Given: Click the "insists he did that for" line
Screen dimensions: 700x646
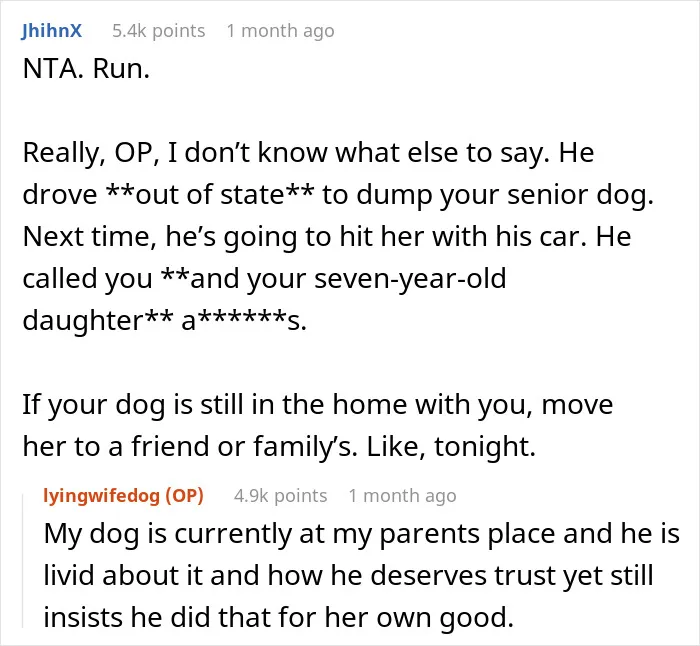Looking at the screenshot, I should (x=278, y=617).
